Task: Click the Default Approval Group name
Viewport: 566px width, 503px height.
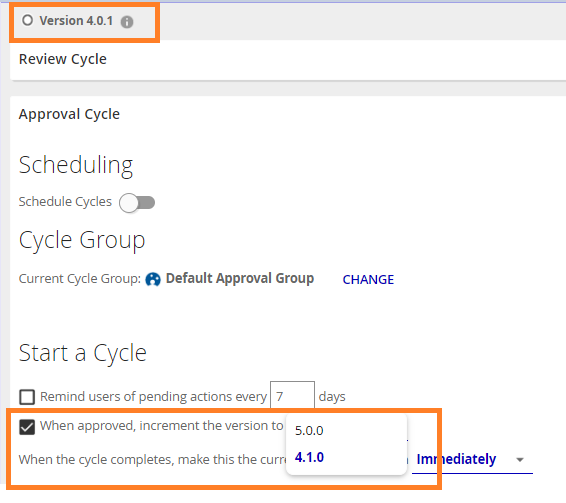Action: [240, 278]
